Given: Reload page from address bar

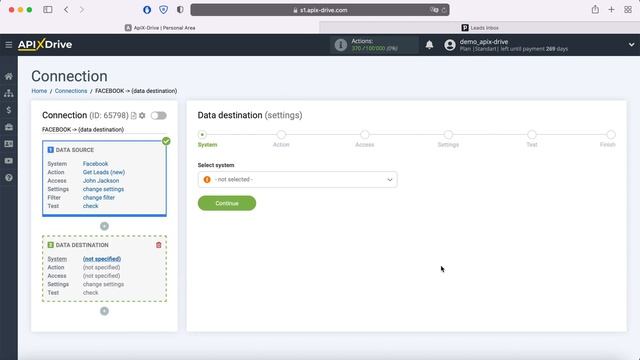Looking at the screenshot, I should tap(444, 10).
